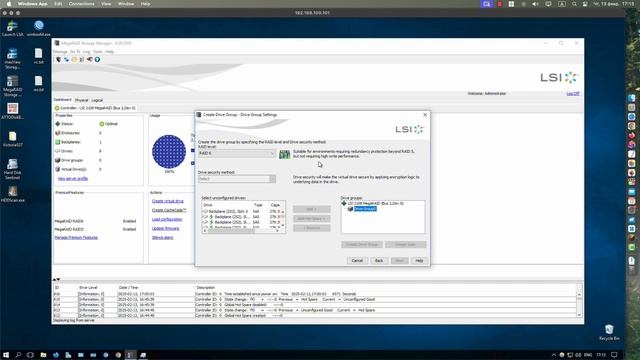Open HDDScan.exe desktop icon
The image size is (640, 360).
12,194
